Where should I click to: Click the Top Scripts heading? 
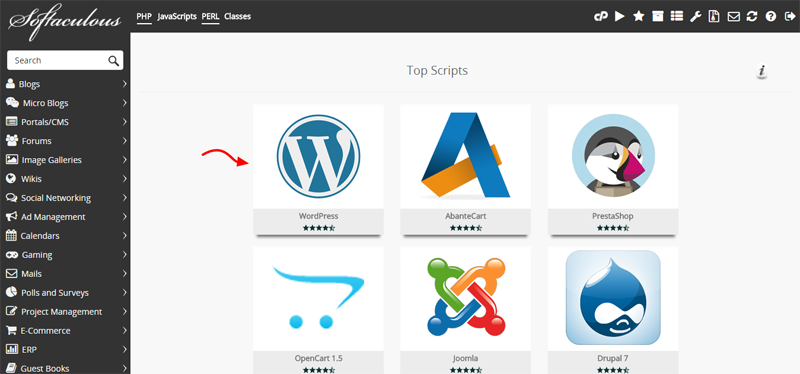437,70
